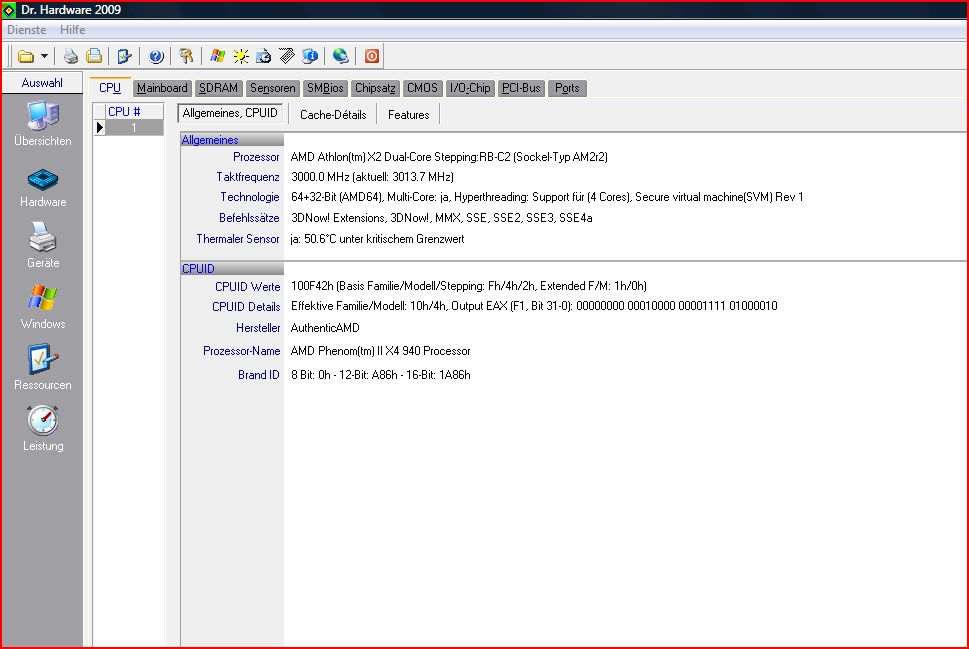Viewport: 969px width, 649px height.
Task: Select Ressourcen in the sidebar
Action: click(43, 368)
